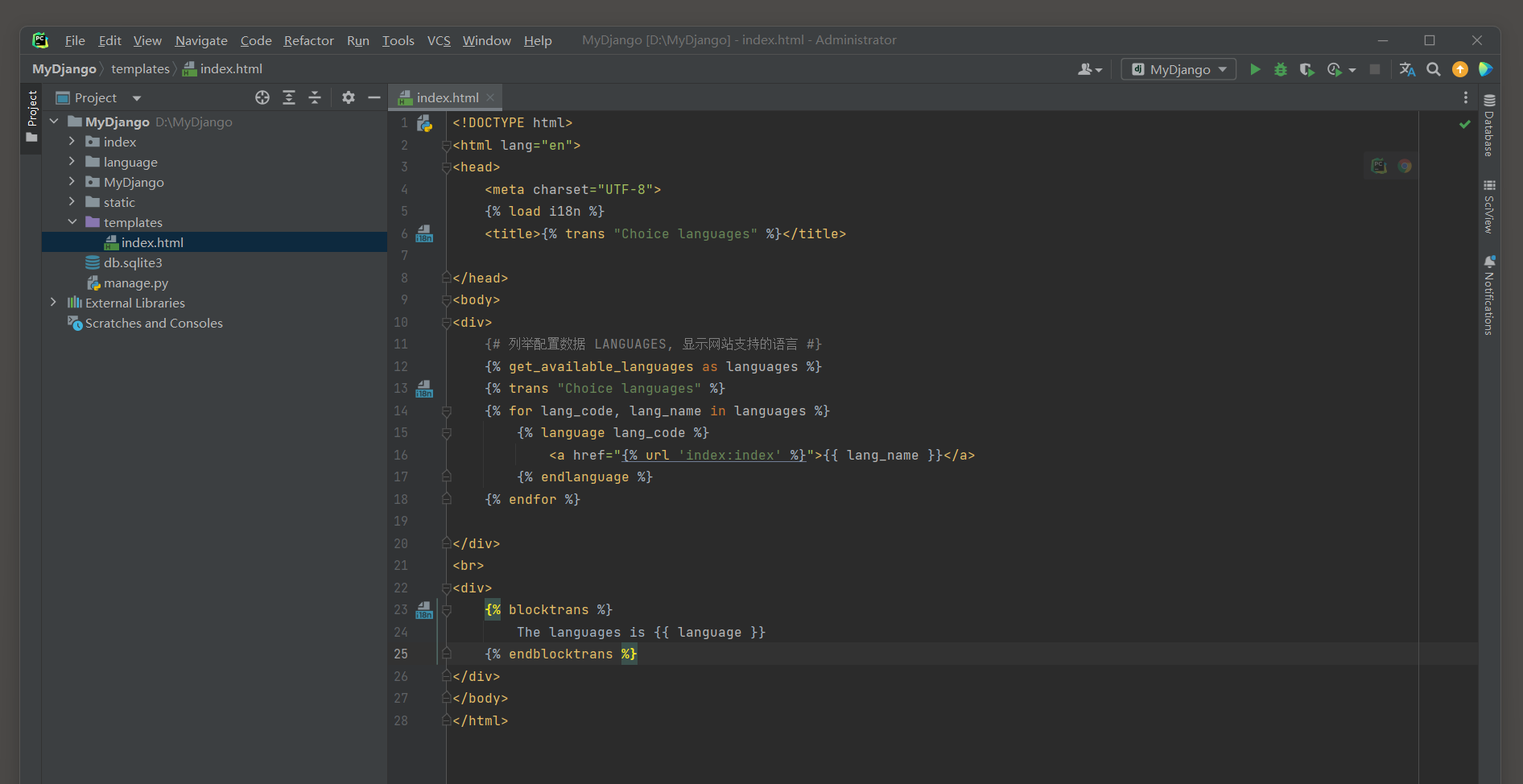The image size is (1523, 784).
Task: Open the Navigate menu
Action: (201, 40)
